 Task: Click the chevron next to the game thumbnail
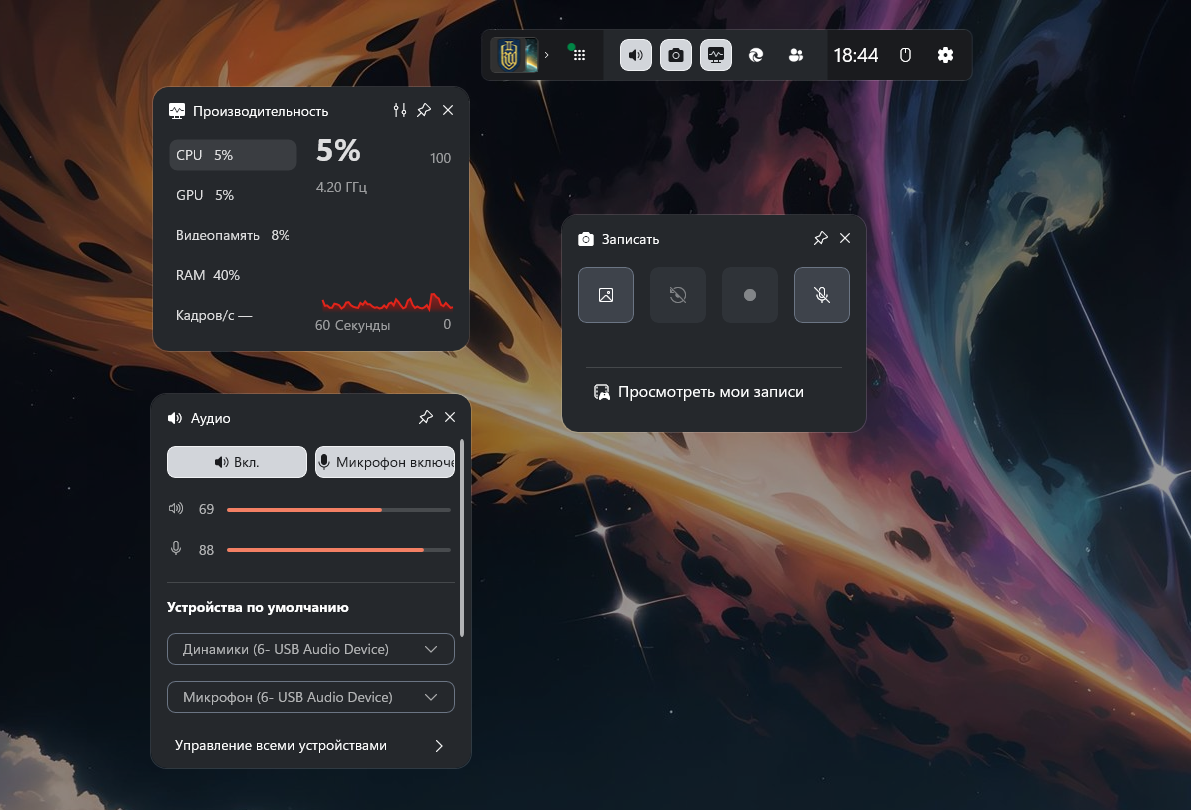coord(546,55)
